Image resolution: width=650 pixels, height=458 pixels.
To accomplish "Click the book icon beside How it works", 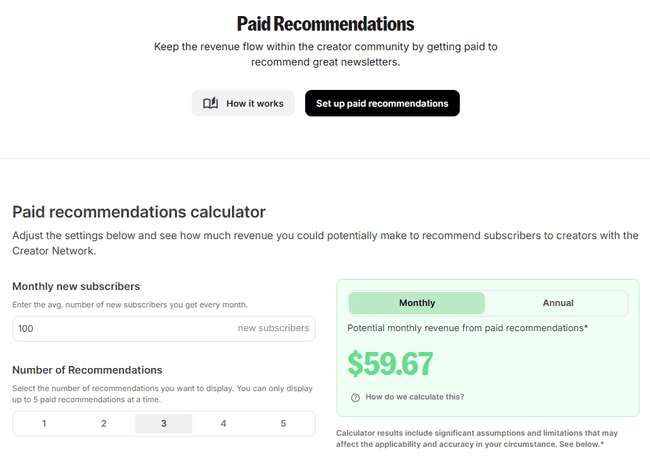I will (210, 103).
